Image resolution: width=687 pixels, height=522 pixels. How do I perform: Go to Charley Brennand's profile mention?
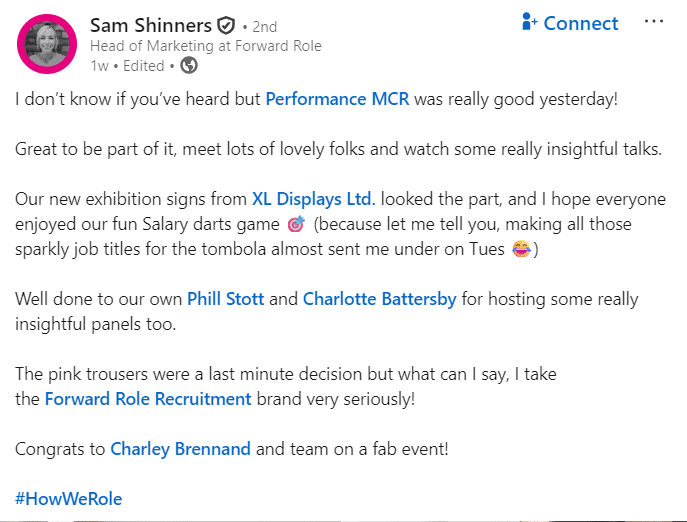180,449
